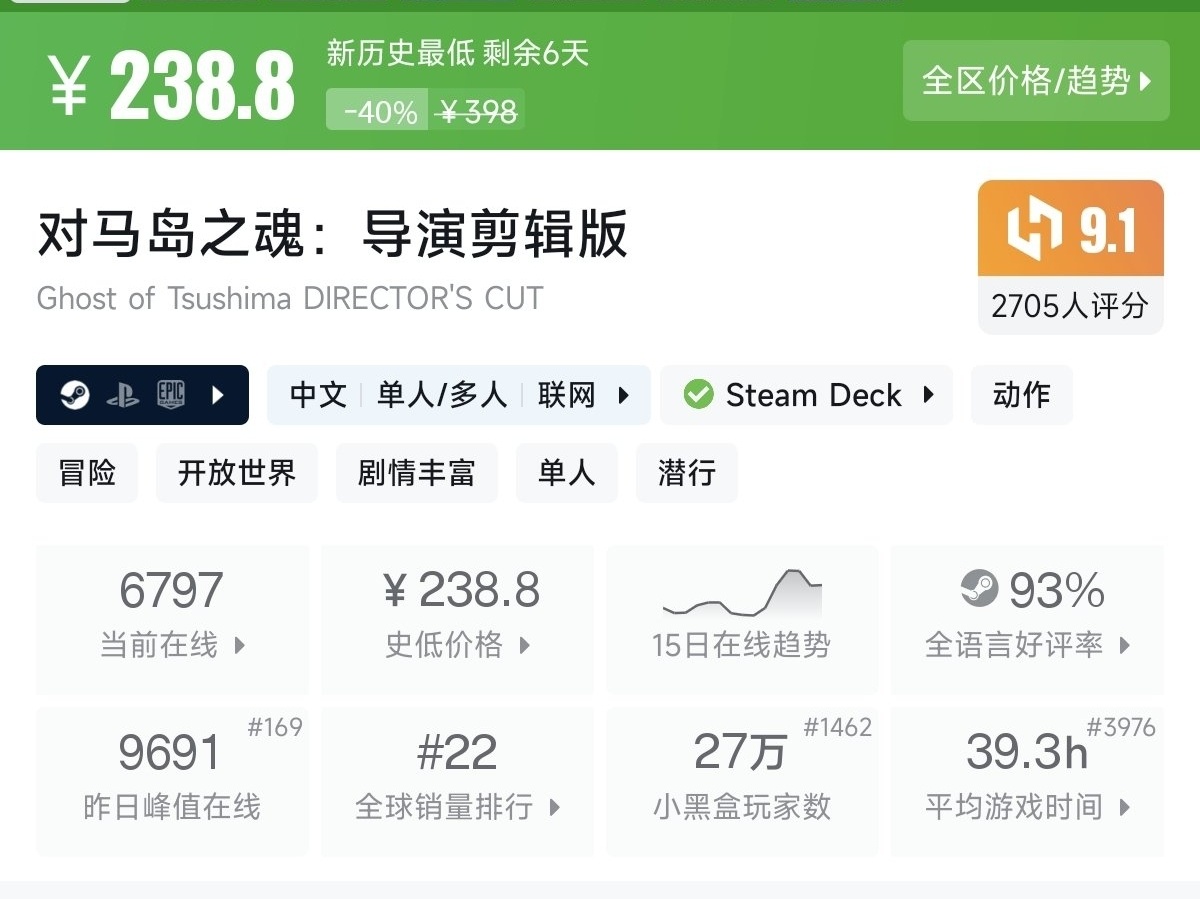1200x899 pixels.
Task: Select the 剧情丰富 tag
Action: (416, 472)
